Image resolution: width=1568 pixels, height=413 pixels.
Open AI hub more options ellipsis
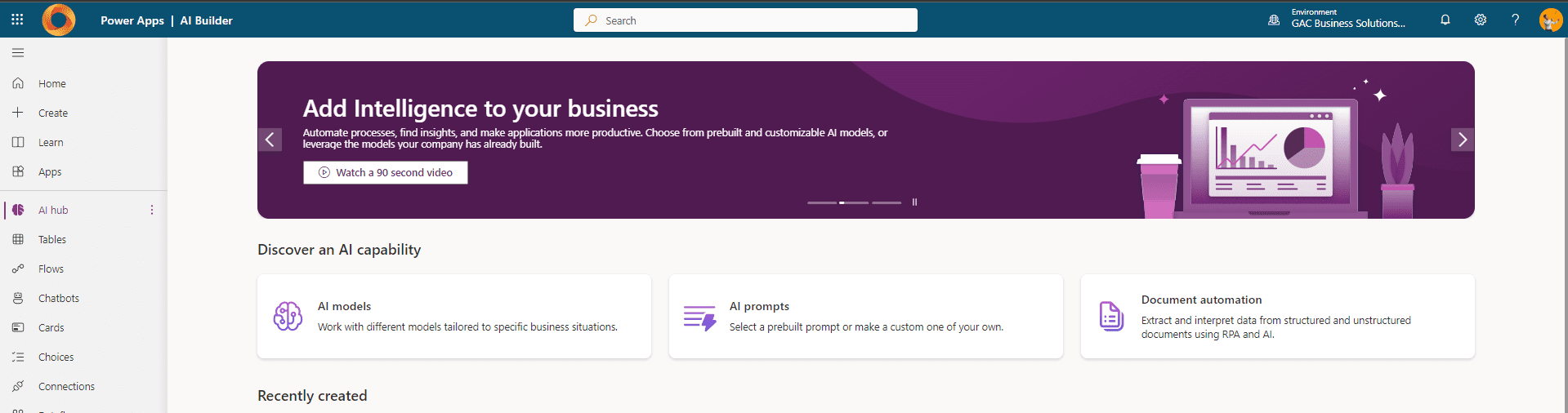click(152, 210)
